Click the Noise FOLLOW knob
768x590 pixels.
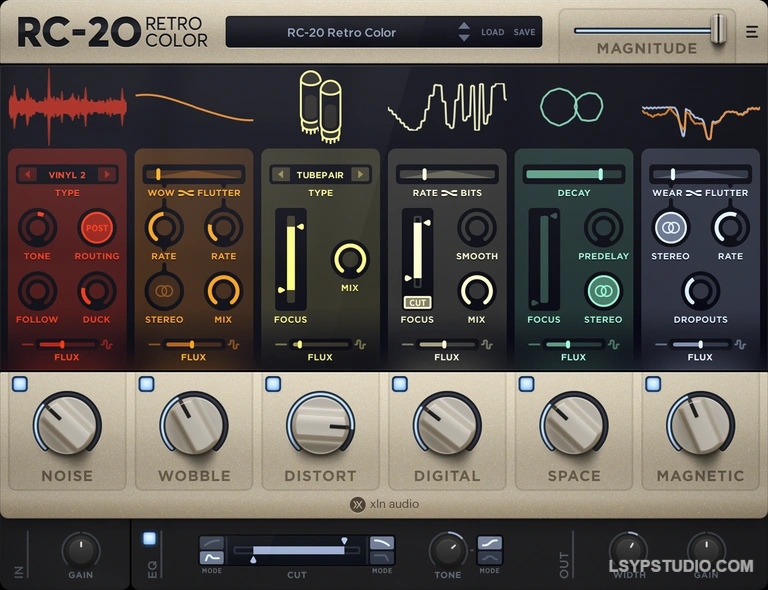(37, 291)
